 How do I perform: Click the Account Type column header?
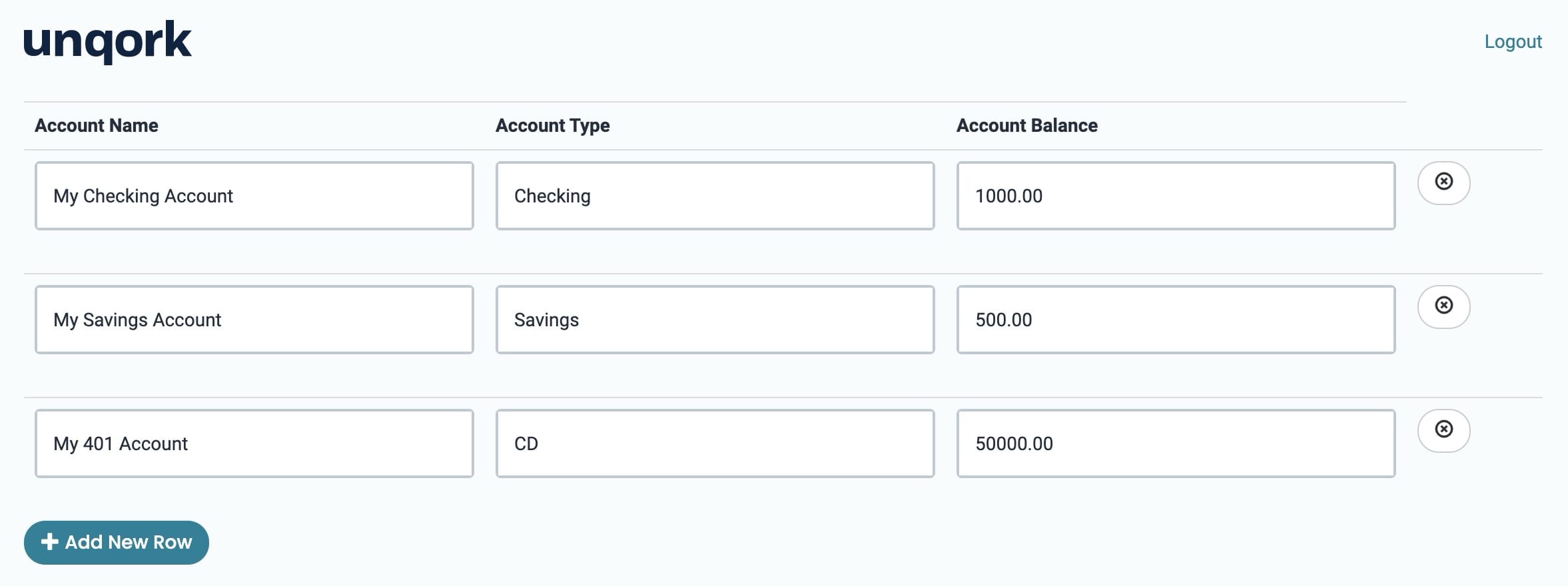point(553,126)
